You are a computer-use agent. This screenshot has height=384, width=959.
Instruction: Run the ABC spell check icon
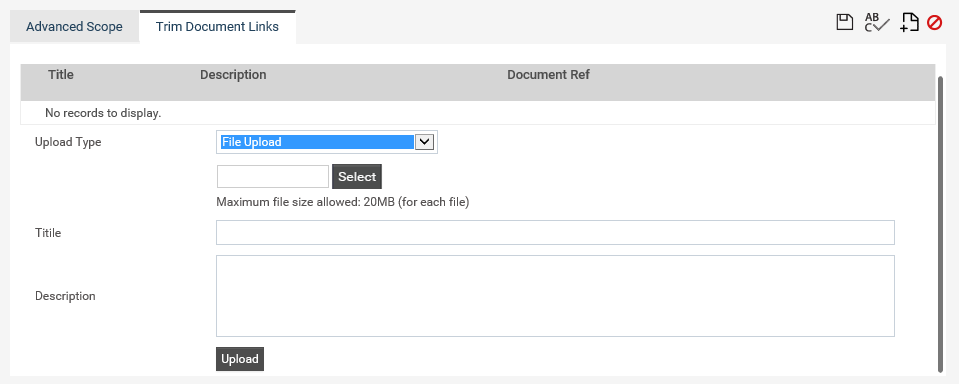pos(876,23)
